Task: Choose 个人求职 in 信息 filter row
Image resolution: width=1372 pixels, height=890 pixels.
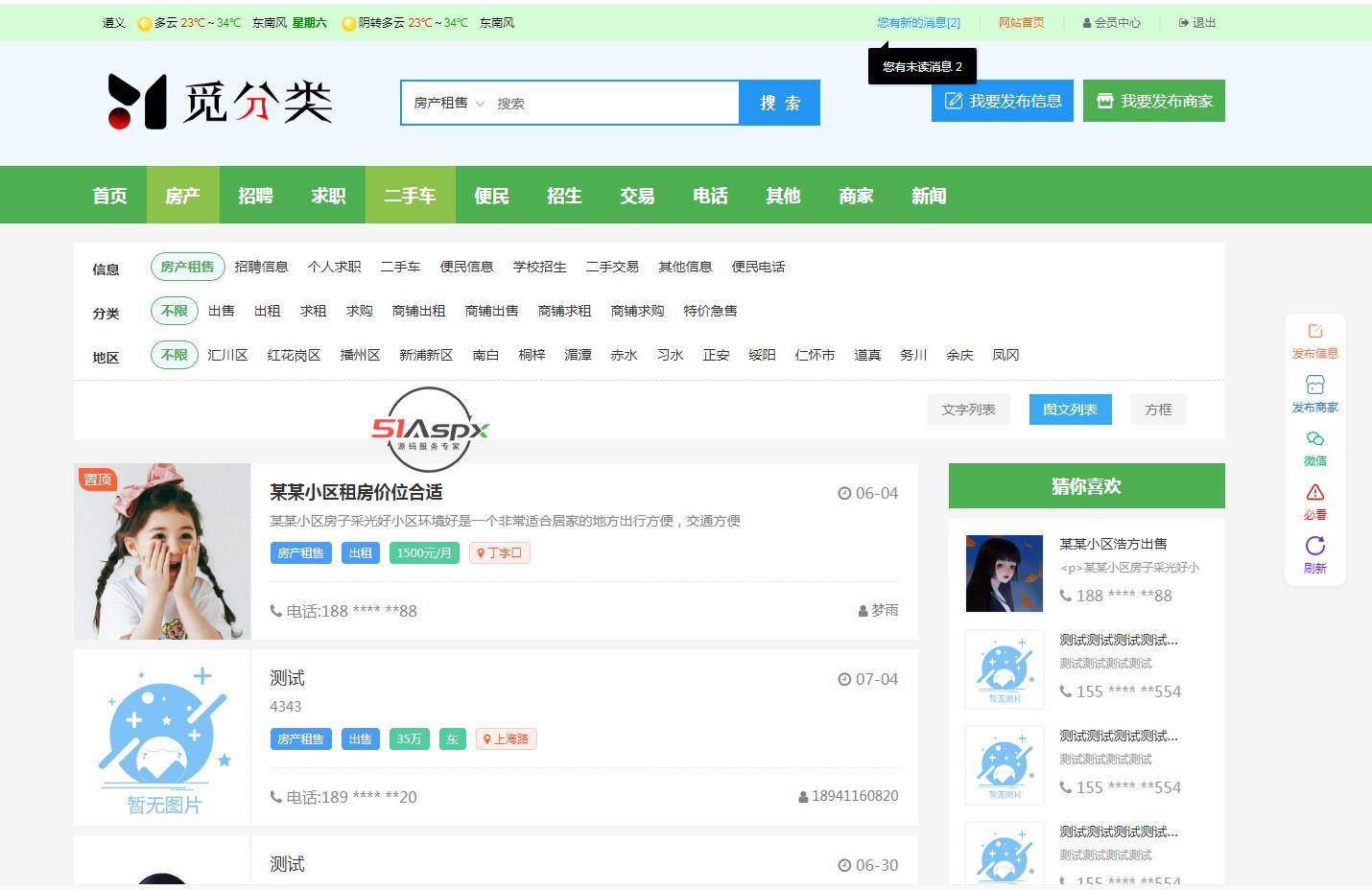Action: tap(335, 267)
